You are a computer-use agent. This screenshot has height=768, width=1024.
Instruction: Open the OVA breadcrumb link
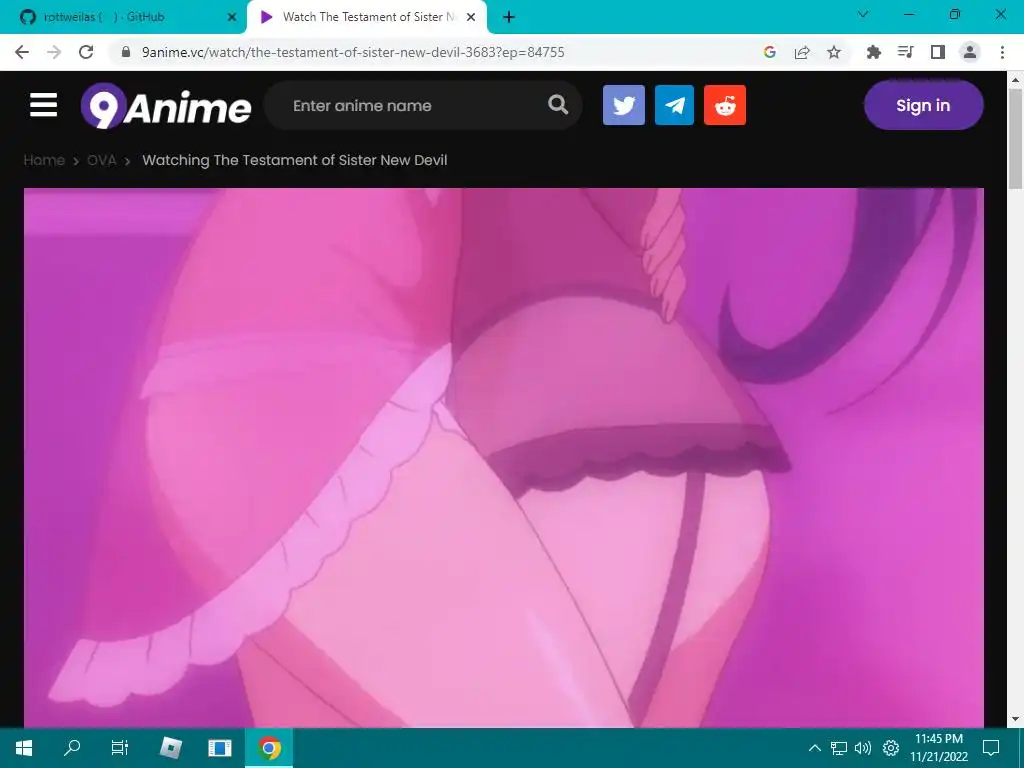pyautogui.click(x=101, y=160)
